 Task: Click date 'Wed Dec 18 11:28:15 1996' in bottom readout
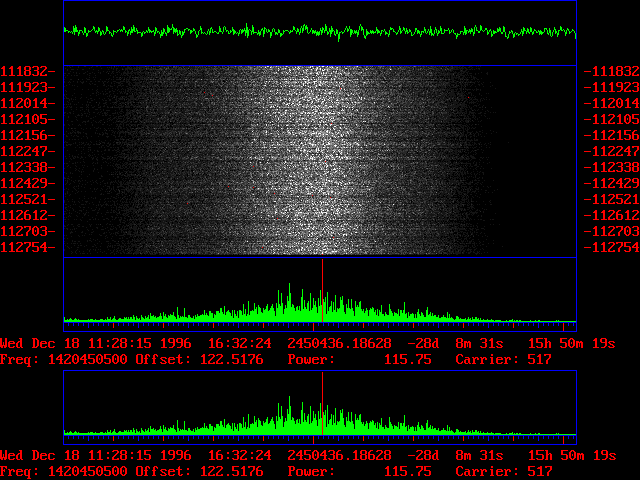click(x=96, y=456)
